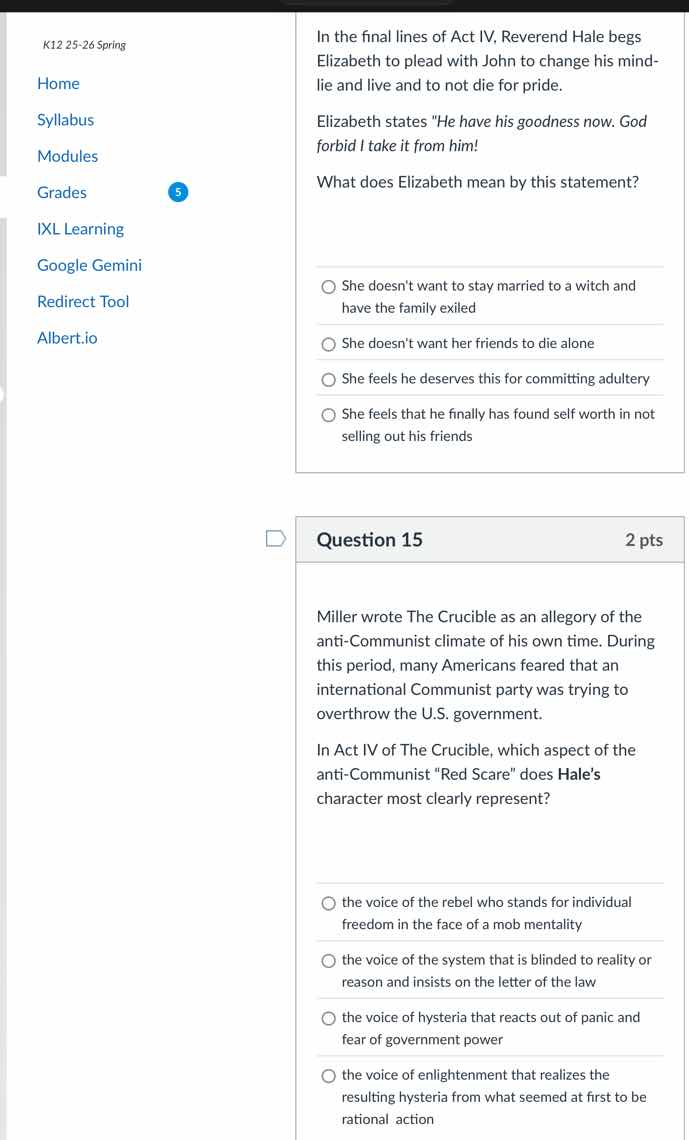Click the flag icon beside Question 15

(275, 540)
